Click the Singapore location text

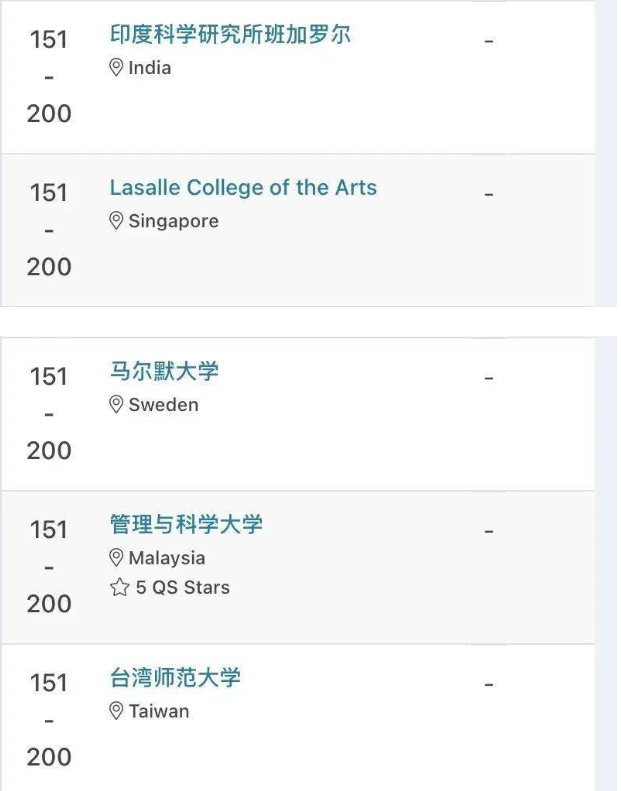tap(174, 221)
